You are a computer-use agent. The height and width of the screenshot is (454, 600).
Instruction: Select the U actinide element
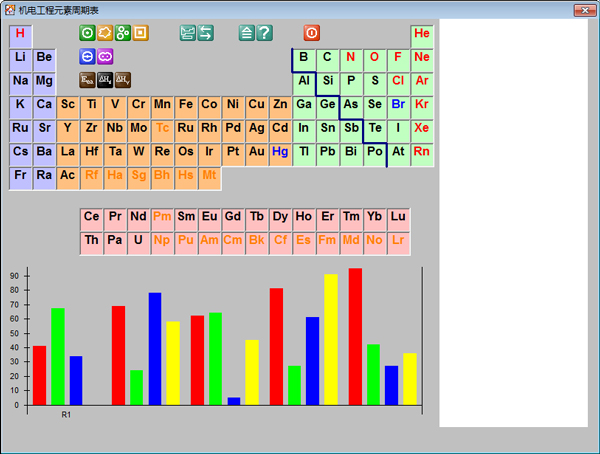coord(138,240)
